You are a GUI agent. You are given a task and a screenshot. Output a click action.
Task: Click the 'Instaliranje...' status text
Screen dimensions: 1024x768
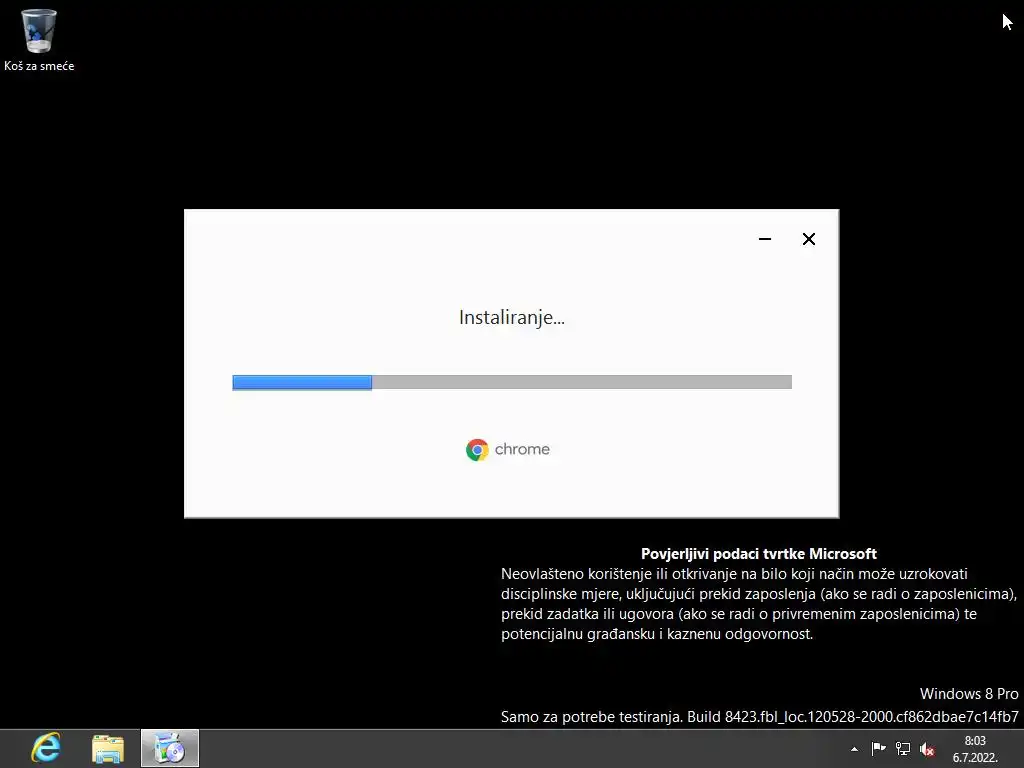point(512,317)
